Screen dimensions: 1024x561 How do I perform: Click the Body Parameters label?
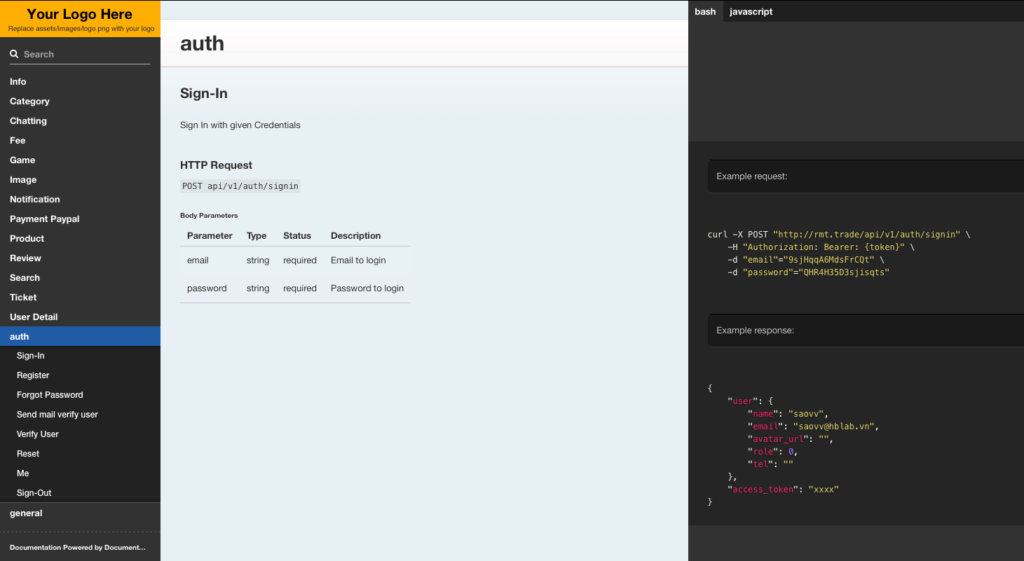pyautogui.click(x=209, y=216)
